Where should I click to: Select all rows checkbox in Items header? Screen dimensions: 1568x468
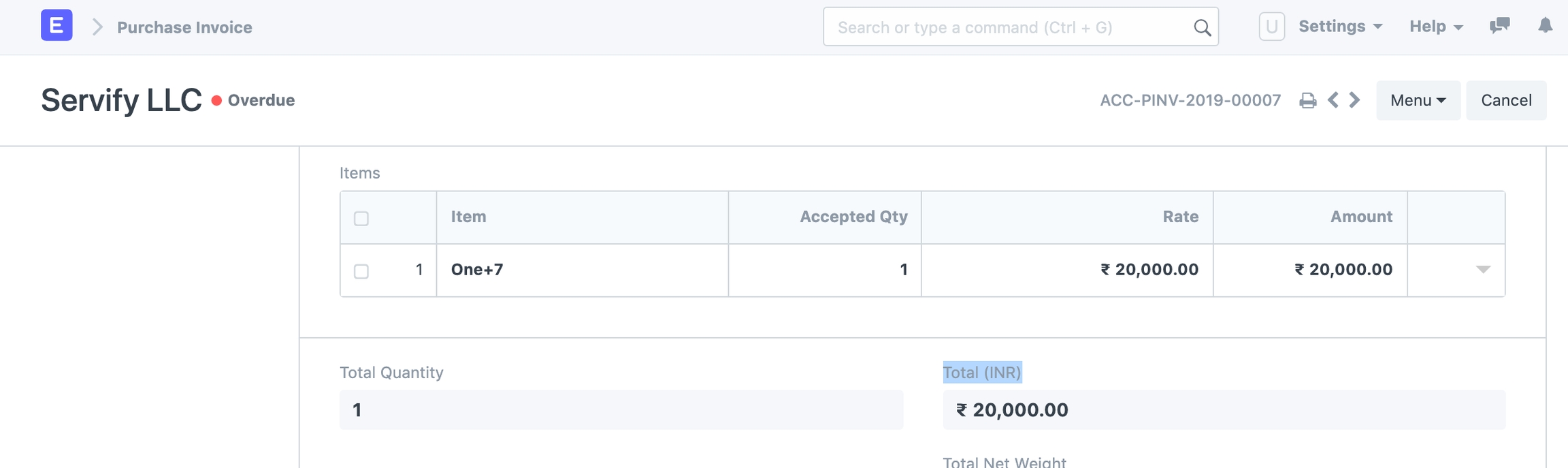click(x=361, y=218)
